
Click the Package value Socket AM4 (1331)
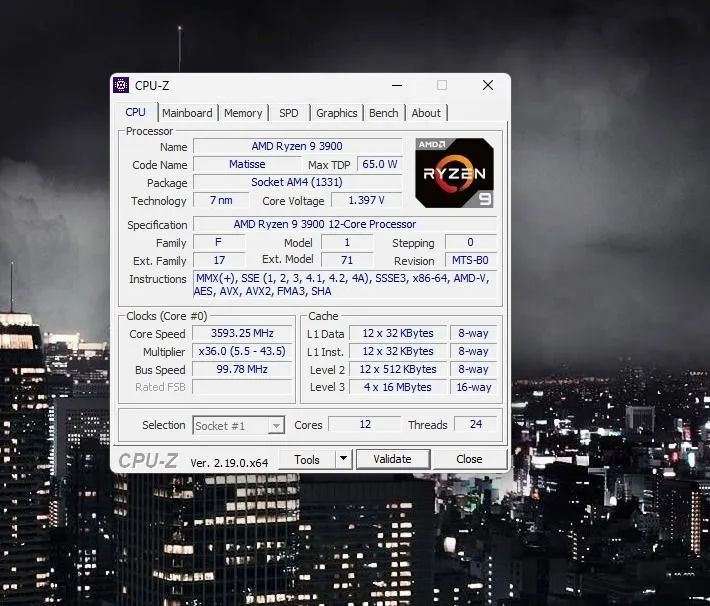297,182
